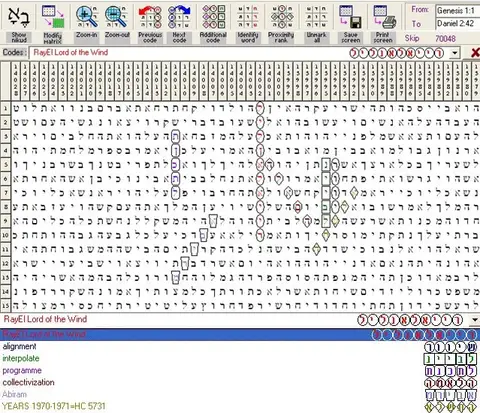
Task: Click row number 15 header
Action: pyautogui.click(x=5, y=306)
